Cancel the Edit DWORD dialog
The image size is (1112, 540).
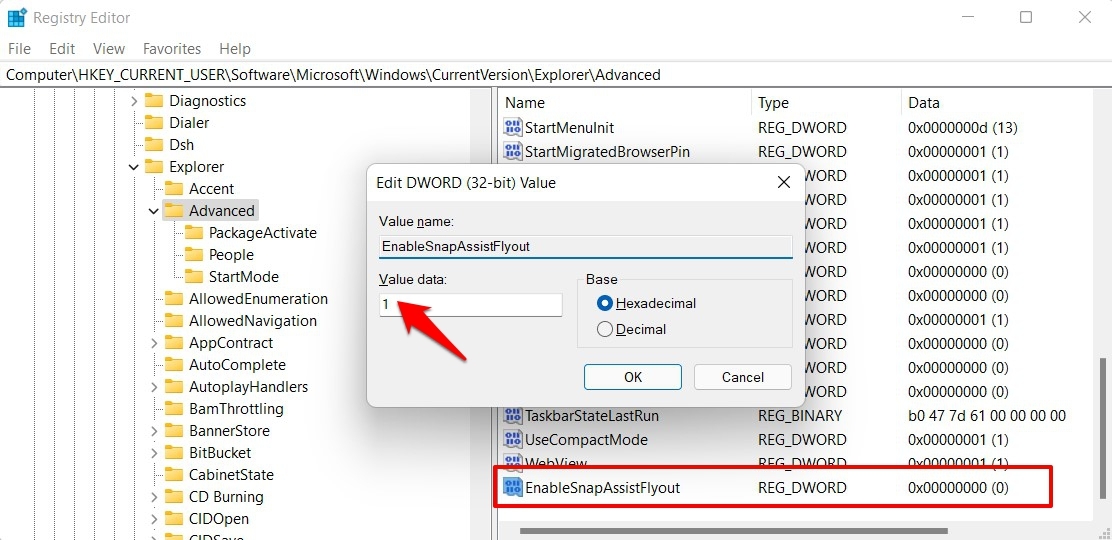(x=743, y=377)
